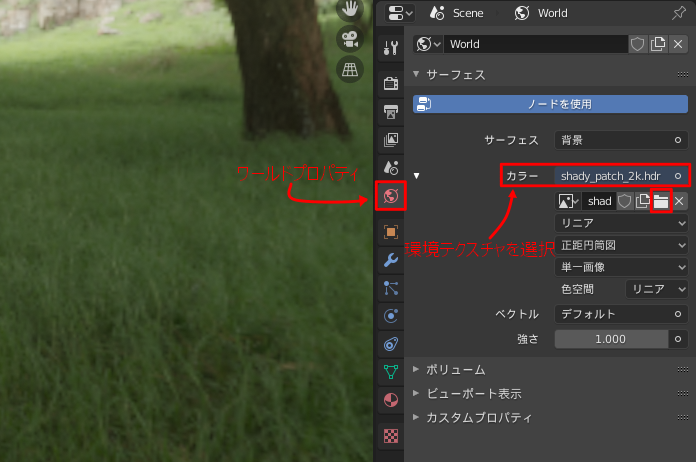
Task: Unlink the shad image
Action: pyautogui.click(x=679, y=201)
